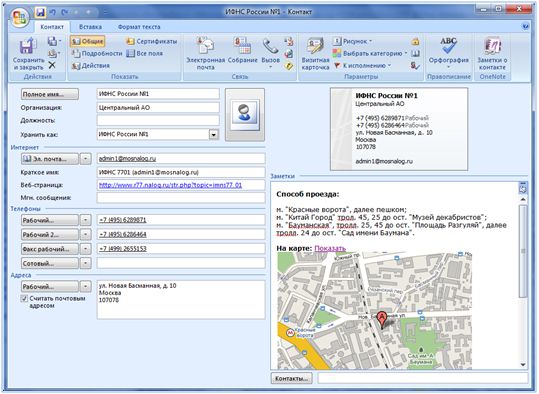Click Эл. почта... button

[50, 159]
